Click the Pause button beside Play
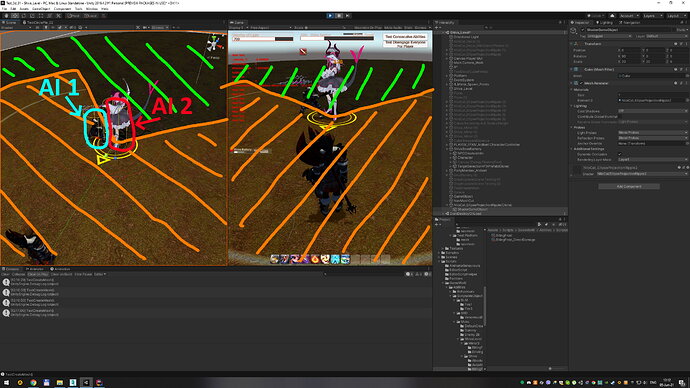Viewport: 690px width, 388px height. (339, 16)
